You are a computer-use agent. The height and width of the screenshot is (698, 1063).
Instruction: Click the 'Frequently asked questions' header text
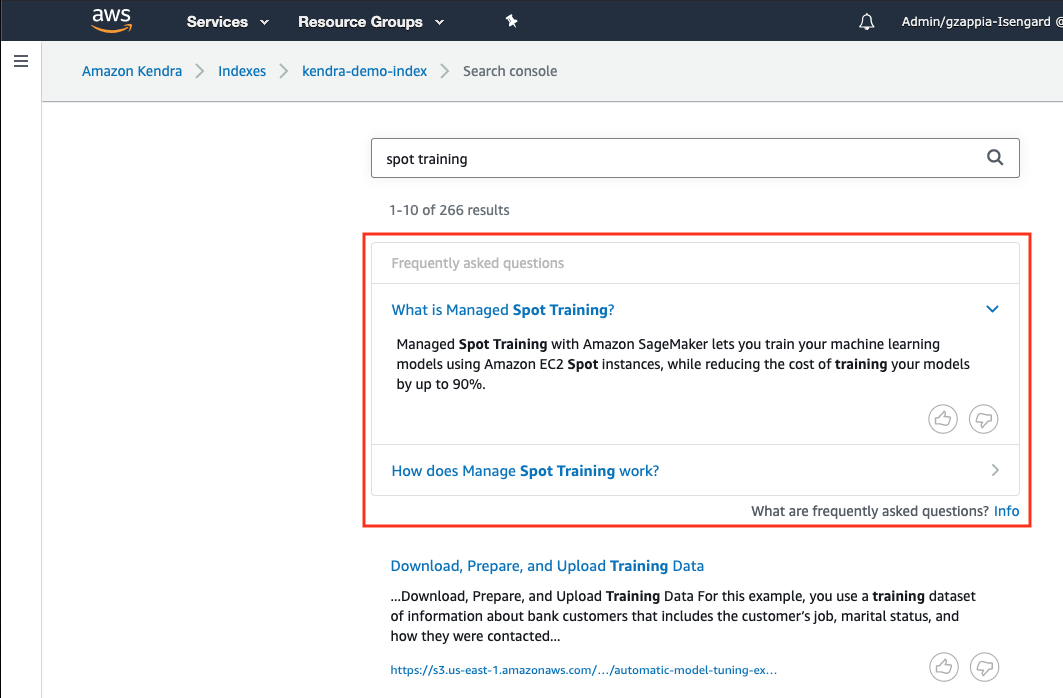coord(478,263)
